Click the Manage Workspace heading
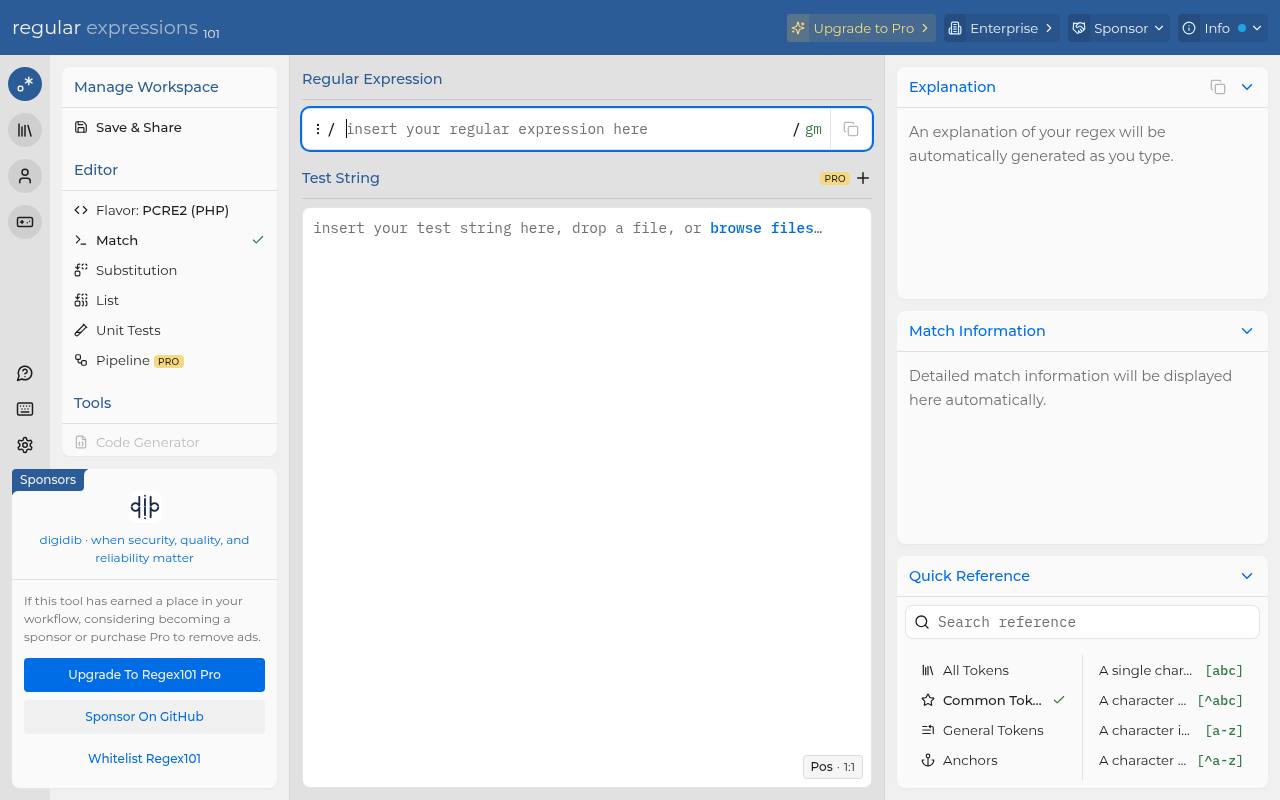The image size is (1280, 800). (146, 87)
